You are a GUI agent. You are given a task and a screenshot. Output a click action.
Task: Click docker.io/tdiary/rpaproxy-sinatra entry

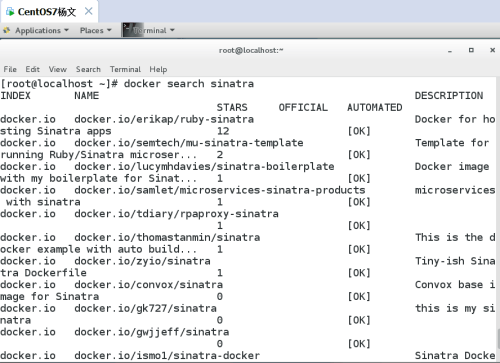(176, 214)
